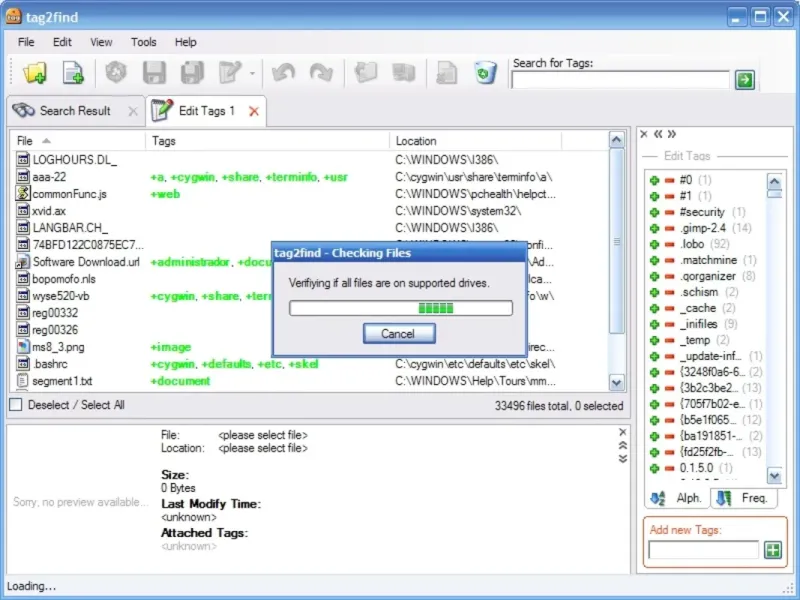Click the trash recycle toolbar icon
The image size is (800, 600).
[485, 73]
